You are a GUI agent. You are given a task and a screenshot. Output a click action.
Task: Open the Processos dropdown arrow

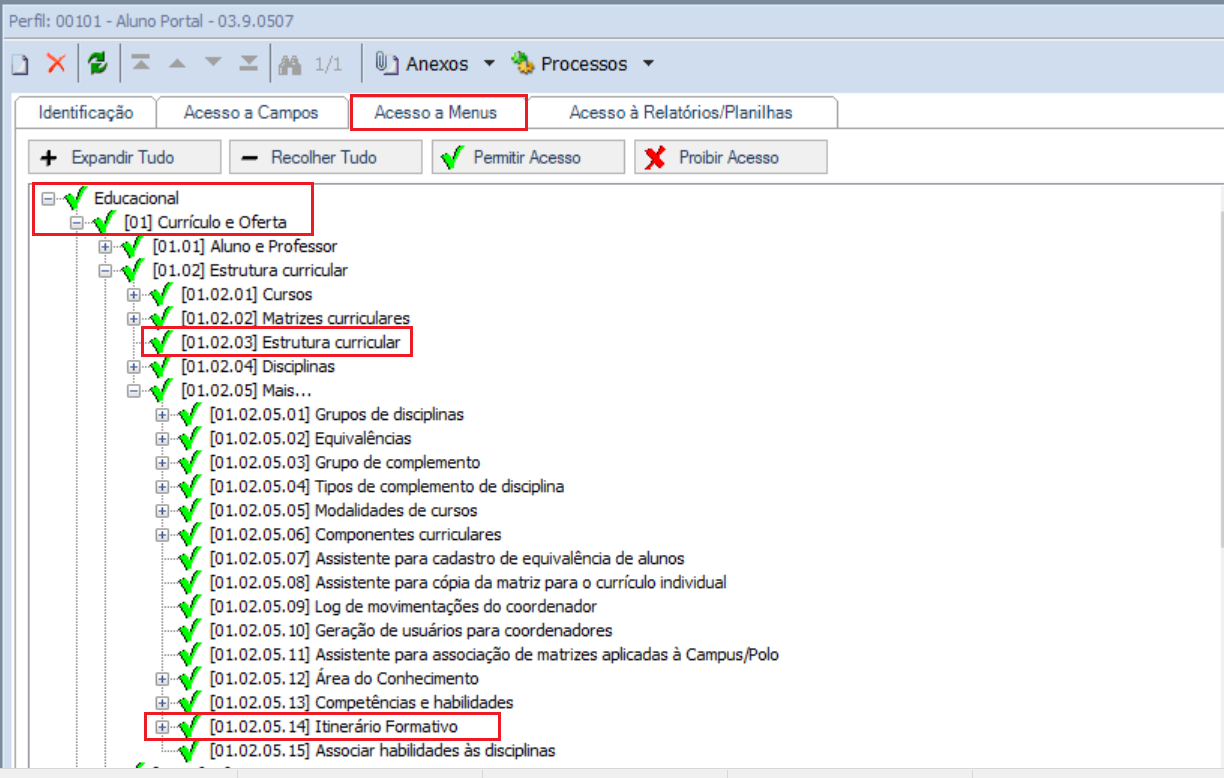point(648,64)
